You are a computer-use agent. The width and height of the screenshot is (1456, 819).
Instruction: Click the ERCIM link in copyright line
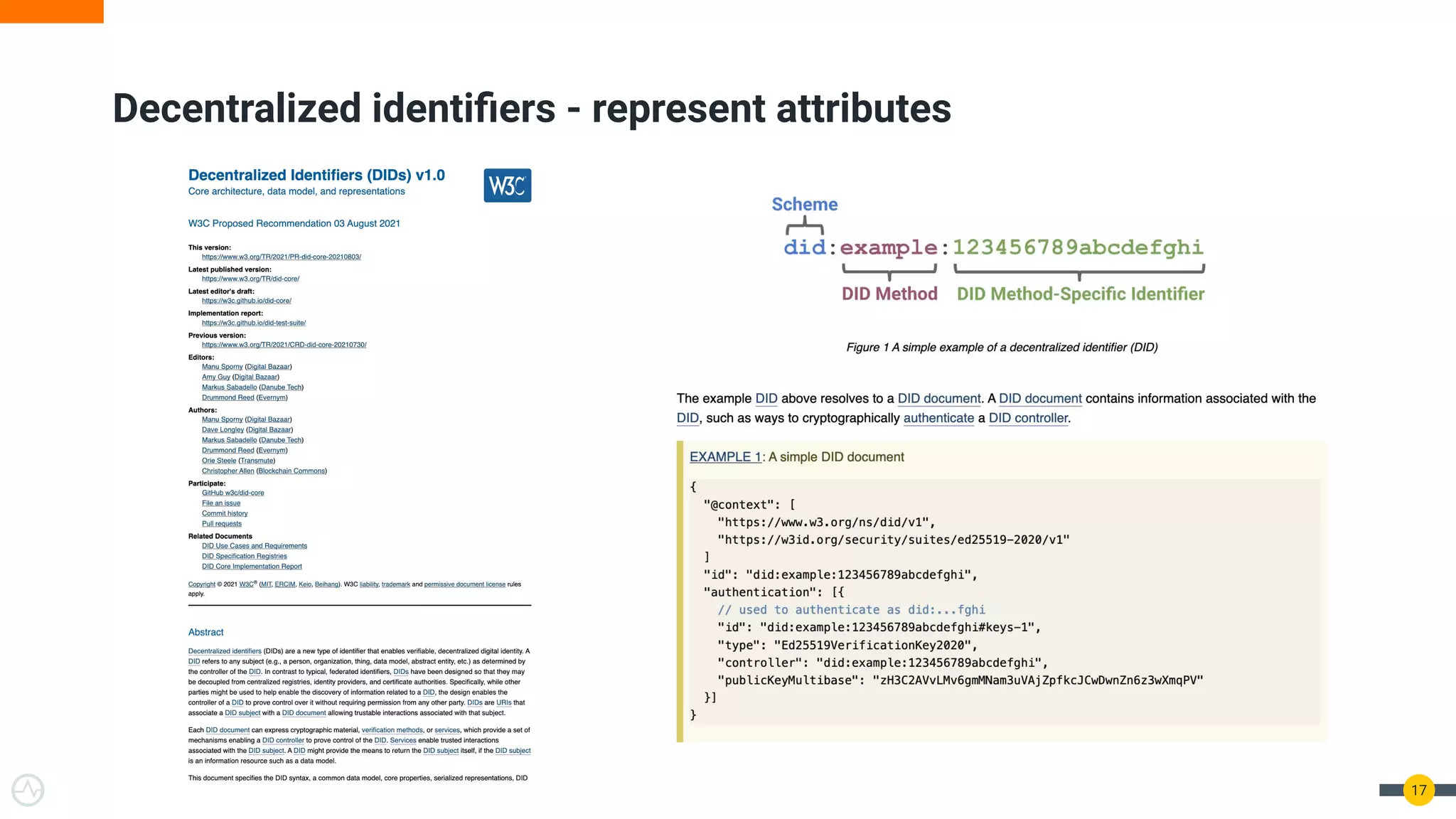285,584
